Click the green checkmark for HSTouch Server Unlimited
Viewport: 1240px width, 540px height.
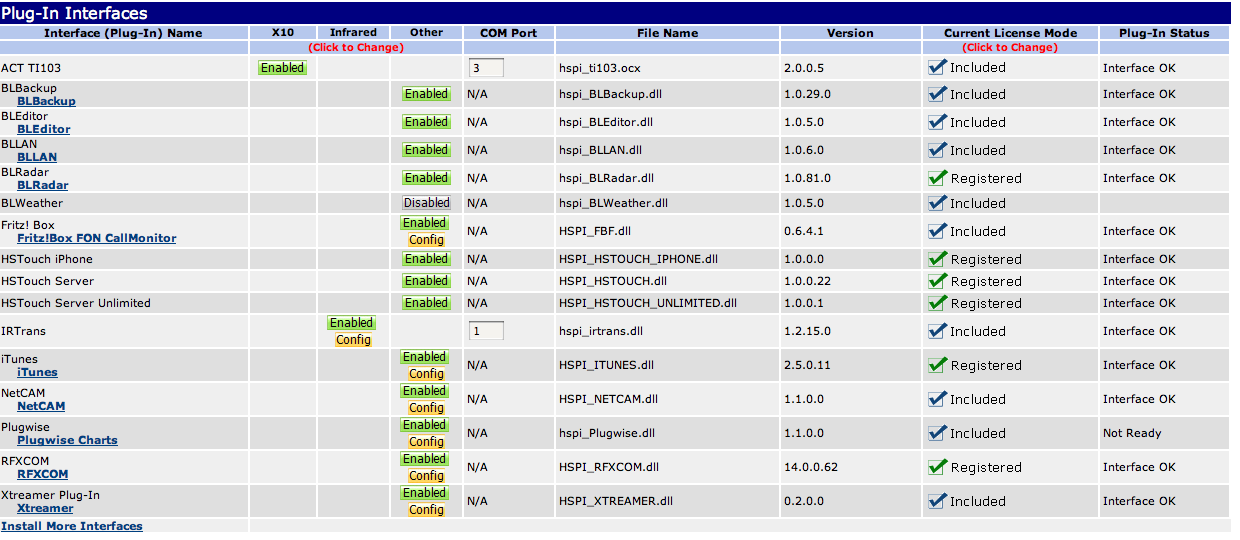(x=937, y=303)
